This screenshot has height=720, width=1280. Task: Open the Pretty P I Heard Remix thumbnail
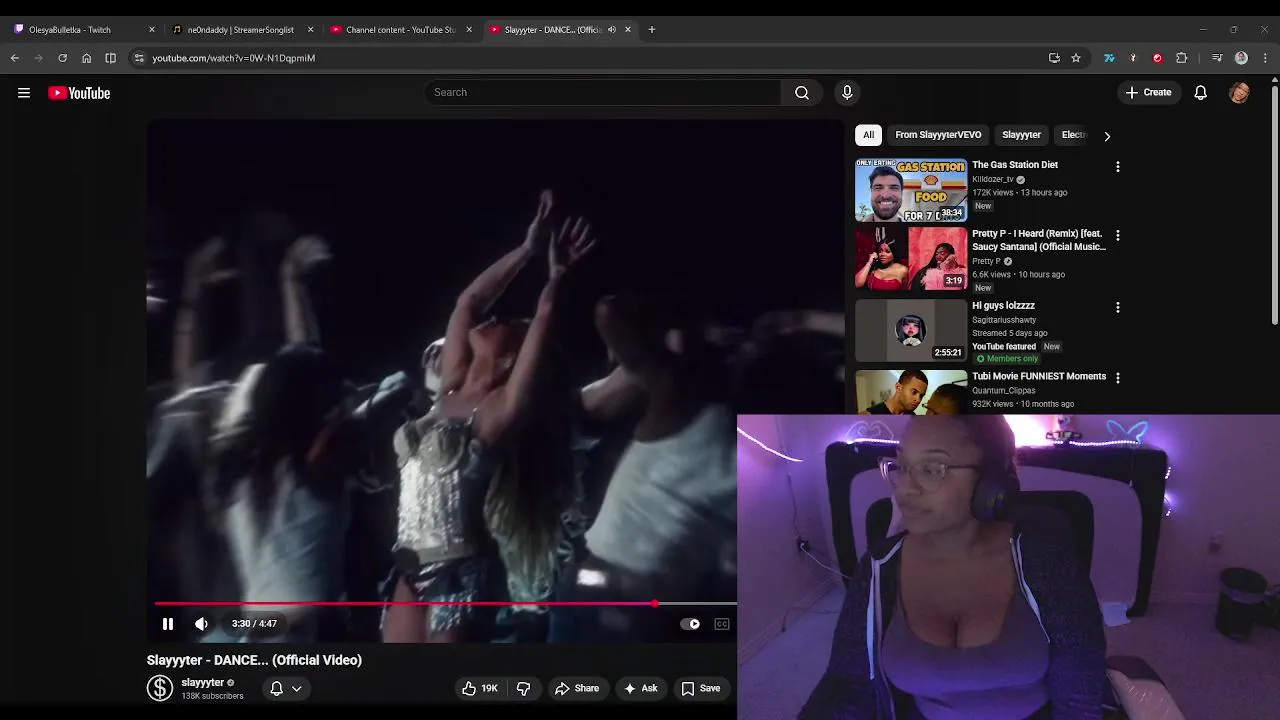point(911,259)
